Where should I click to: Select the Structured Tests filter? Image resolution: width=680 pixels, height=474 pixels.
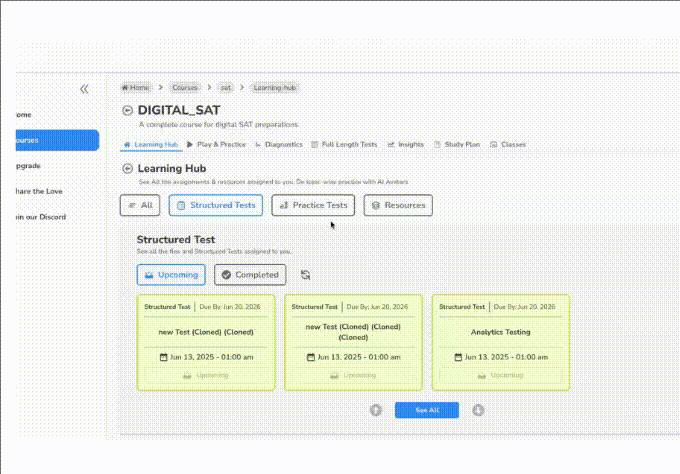216,205
